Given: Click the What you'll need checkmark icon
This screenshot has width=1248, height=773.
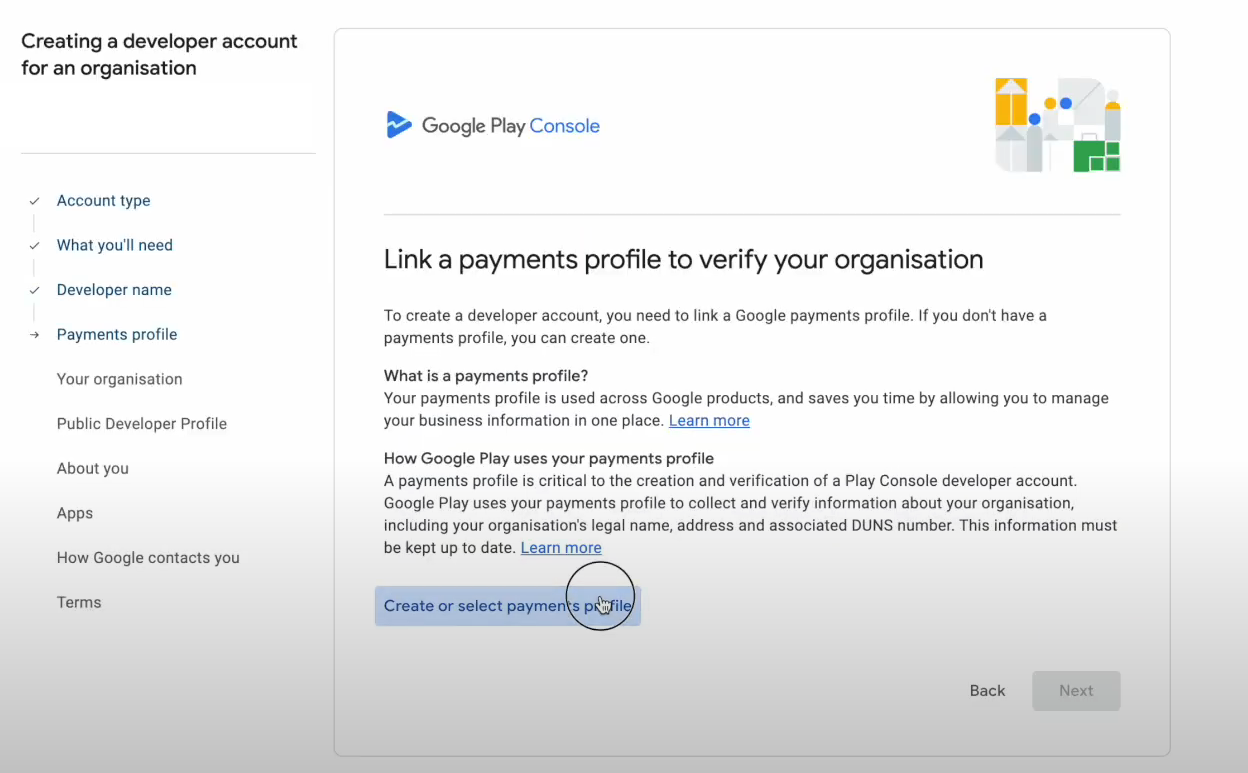Looking at the screenshot, I should click(x=35, y=246).
